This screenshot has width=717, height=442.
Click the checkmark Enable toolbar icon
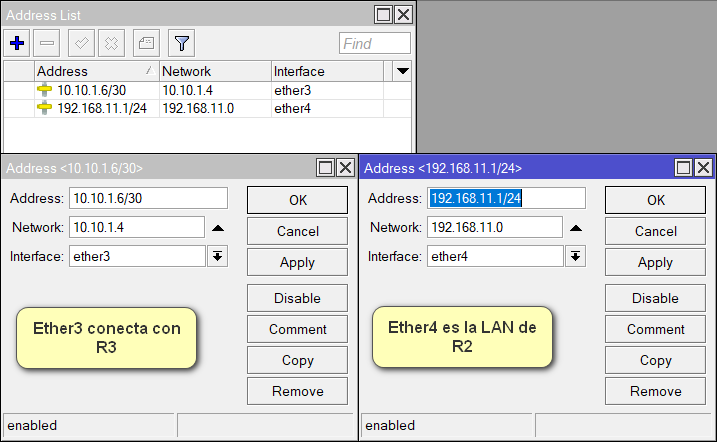81,43
